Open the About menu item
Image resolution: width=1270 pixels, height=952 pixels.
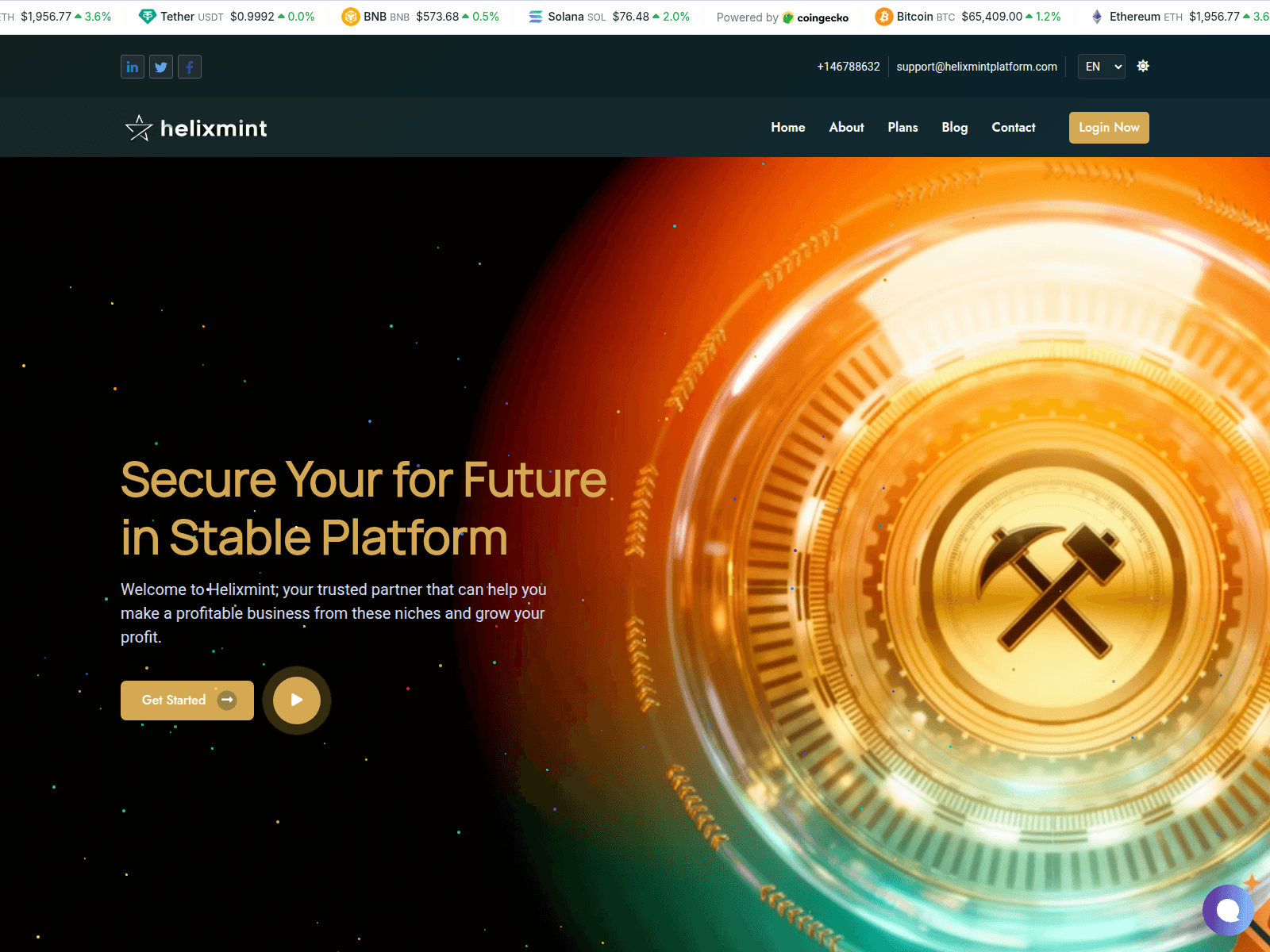[x=847, y=127]
